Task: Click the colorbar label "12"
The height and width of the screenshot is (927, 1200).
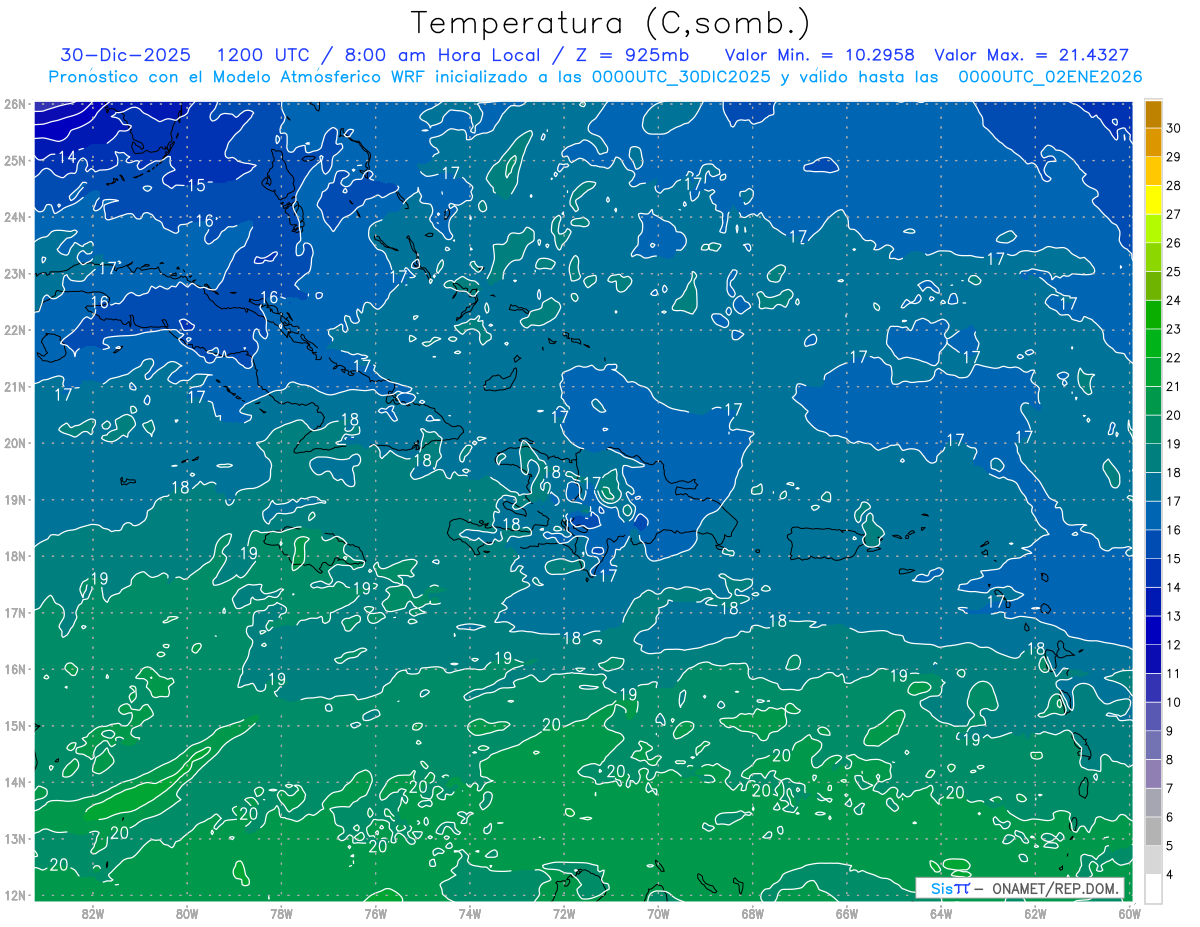Action: coord(1173,645)
